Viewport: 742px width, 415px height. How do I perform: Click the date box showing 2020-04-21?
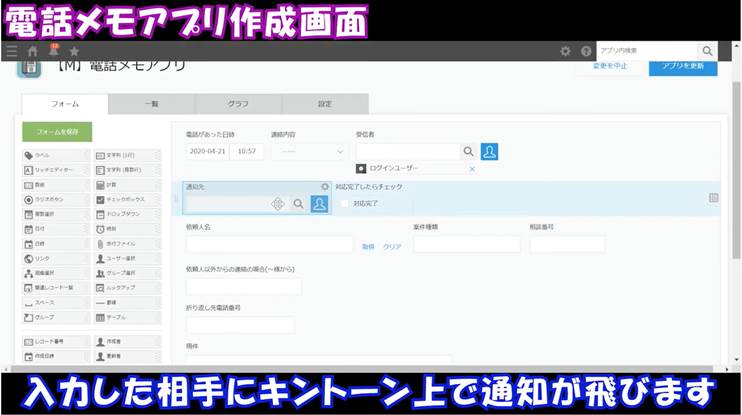[x=207, y=151]
